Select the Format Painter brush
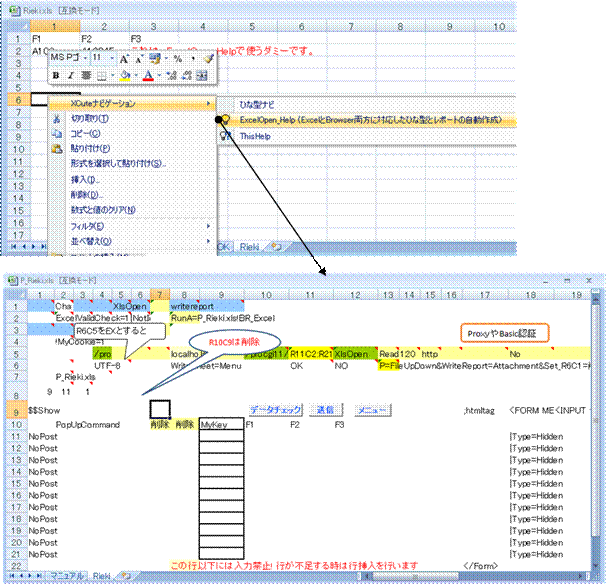This screenshot has height=584, width=606. click(x=209, y=59)
